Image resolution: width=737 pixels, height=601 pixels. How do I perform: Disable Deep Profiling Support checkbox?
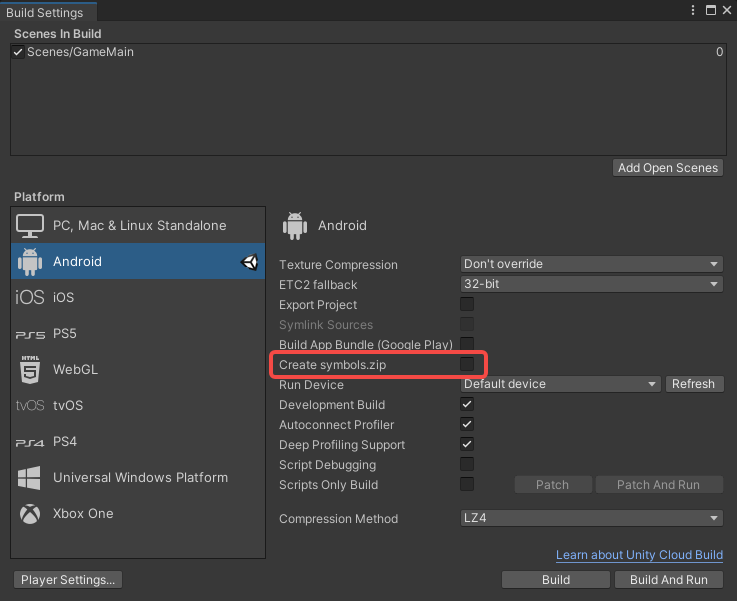tap(467, 445)
